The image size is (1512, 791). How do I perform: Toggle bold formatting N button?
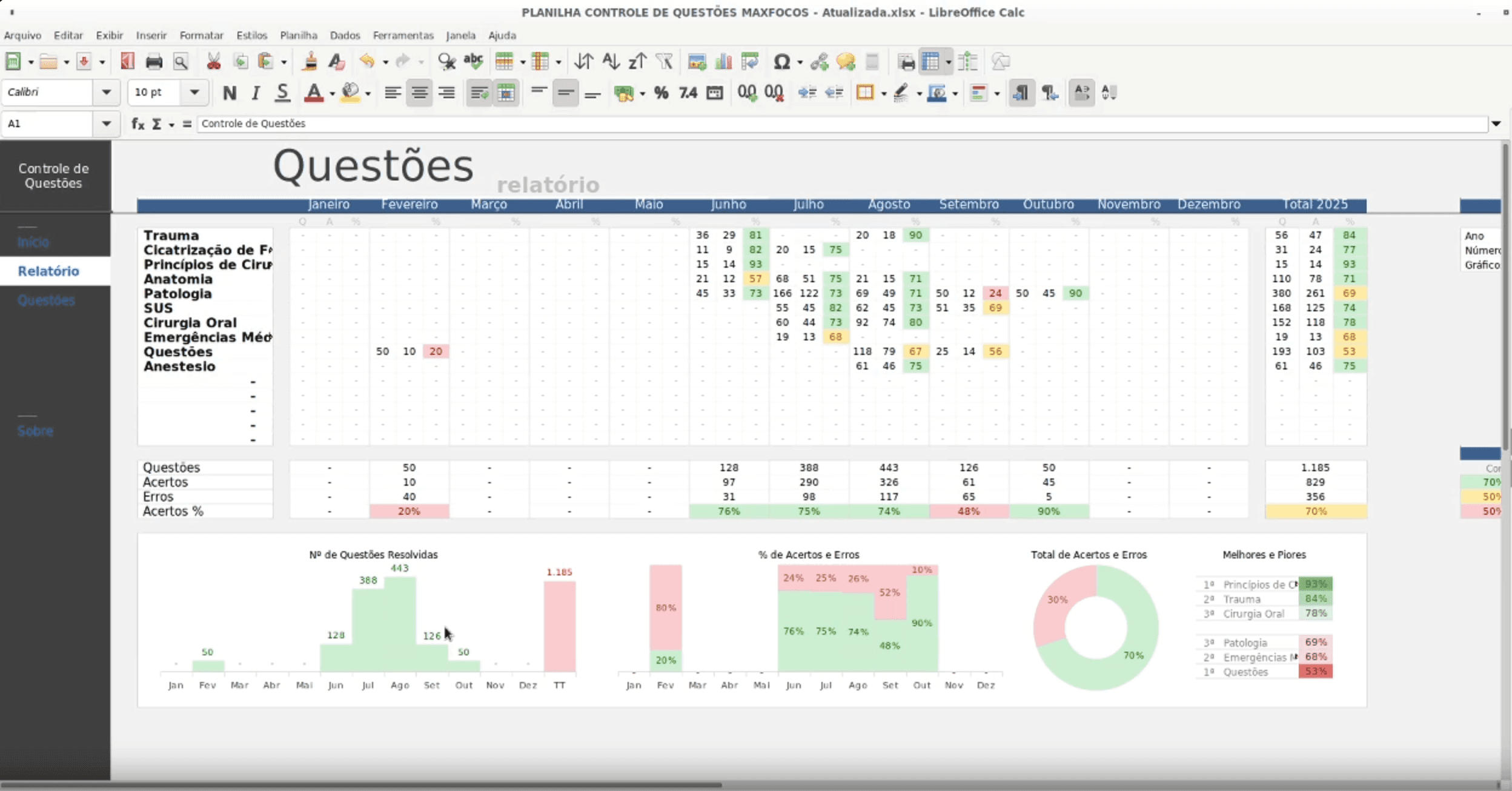click(x=229, y=93)
